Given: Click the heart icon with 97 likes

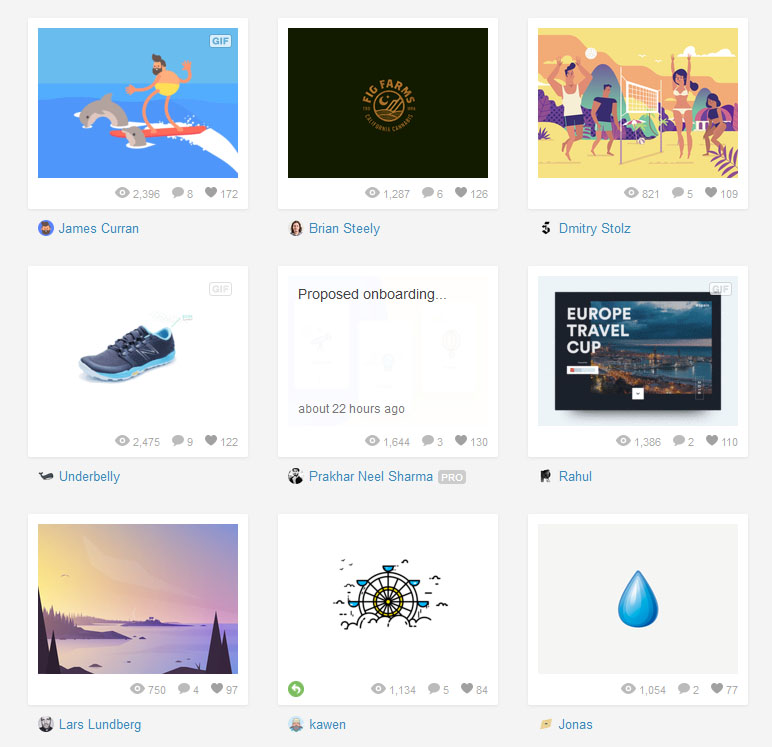Looking at the screenshot, I should point(217,688).
